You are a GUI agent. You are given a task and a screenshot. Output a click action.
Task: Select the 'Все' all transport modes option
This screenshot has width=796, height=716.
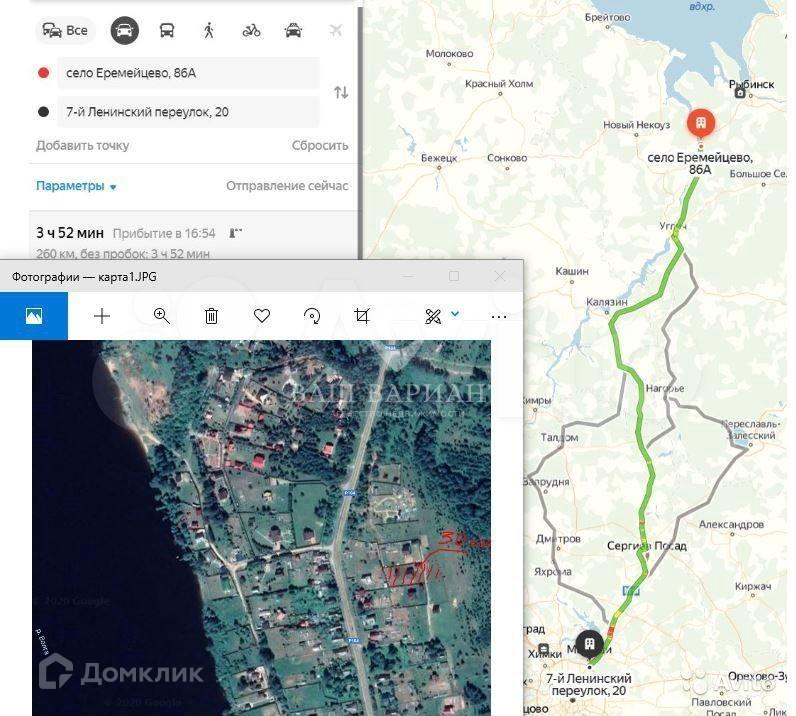(x=65, y=30)
